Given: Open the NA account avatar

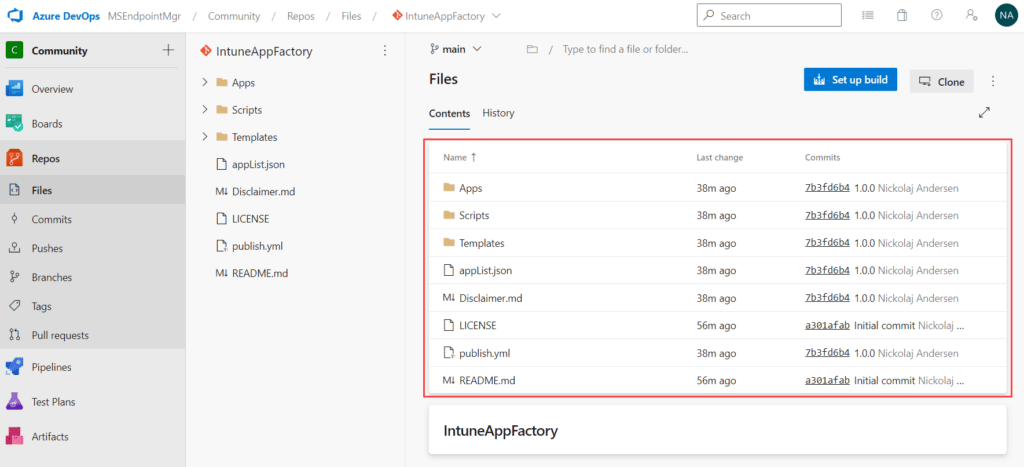Looking at the screenshot, I should tap(1005, 16).
